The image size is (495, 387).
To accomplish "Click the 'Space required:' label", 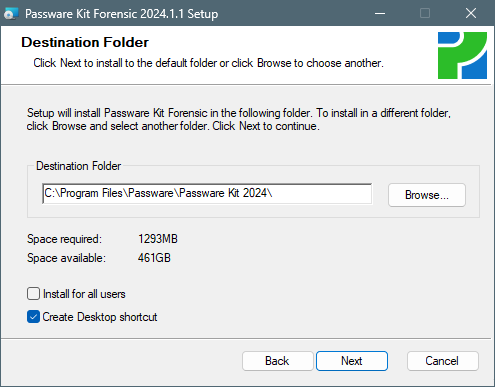I will 64,239.
